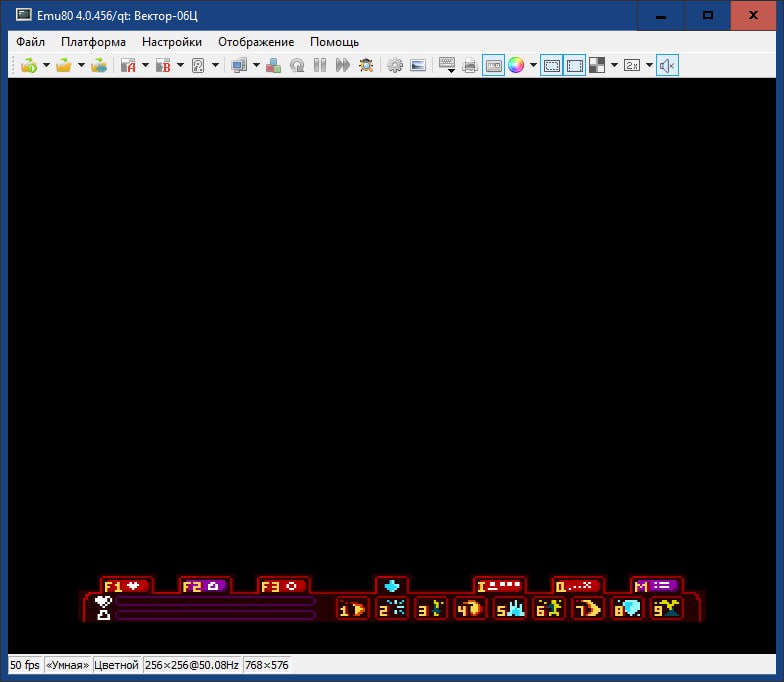Expand the platform monitor dropdown arrow
Screen dimensions: 784x682
point(256,66)
